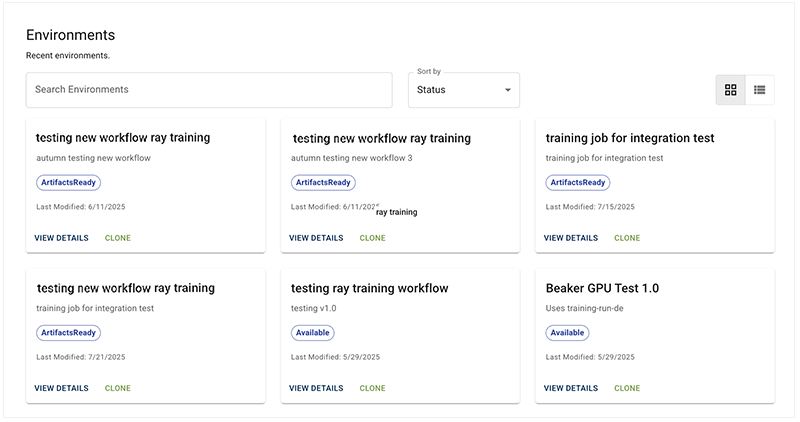This screenshot has height=422, width=800.
Task: Switch to list view layout
Action: (x=759, y=90)
